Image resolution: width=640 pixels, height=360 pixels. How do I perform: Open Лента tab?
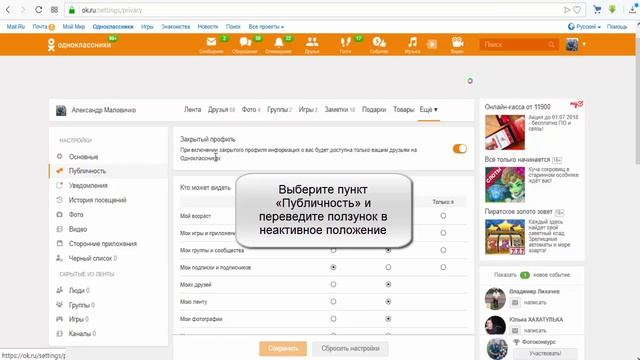click(x=192, y=109)
